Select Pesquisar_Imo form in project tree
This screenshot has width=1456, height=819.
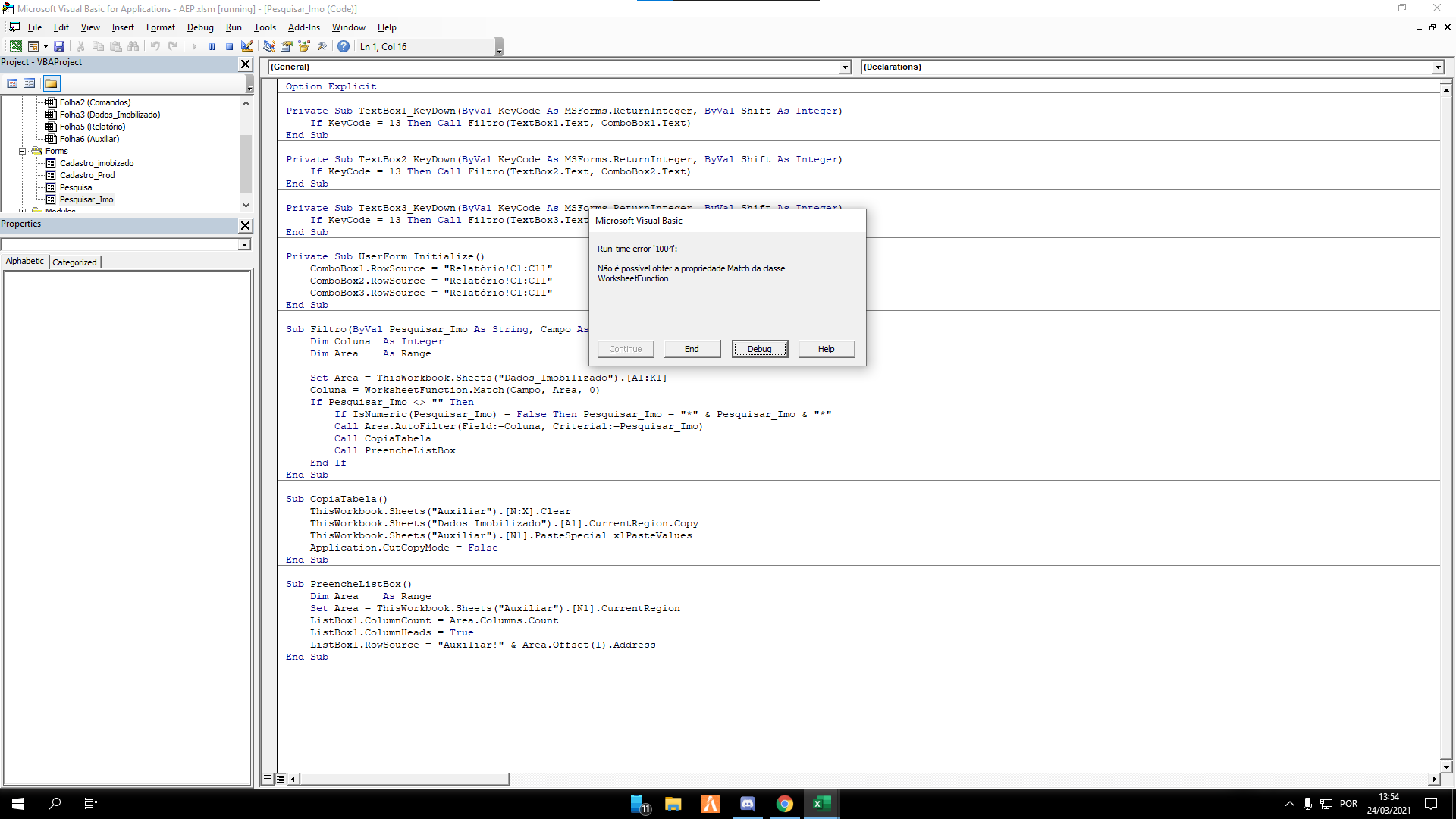point(86,199)
